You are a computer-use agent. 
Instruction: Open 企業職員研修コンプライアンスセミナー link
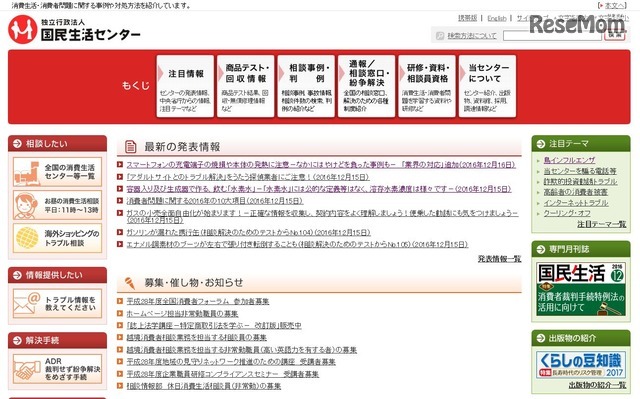223,374
